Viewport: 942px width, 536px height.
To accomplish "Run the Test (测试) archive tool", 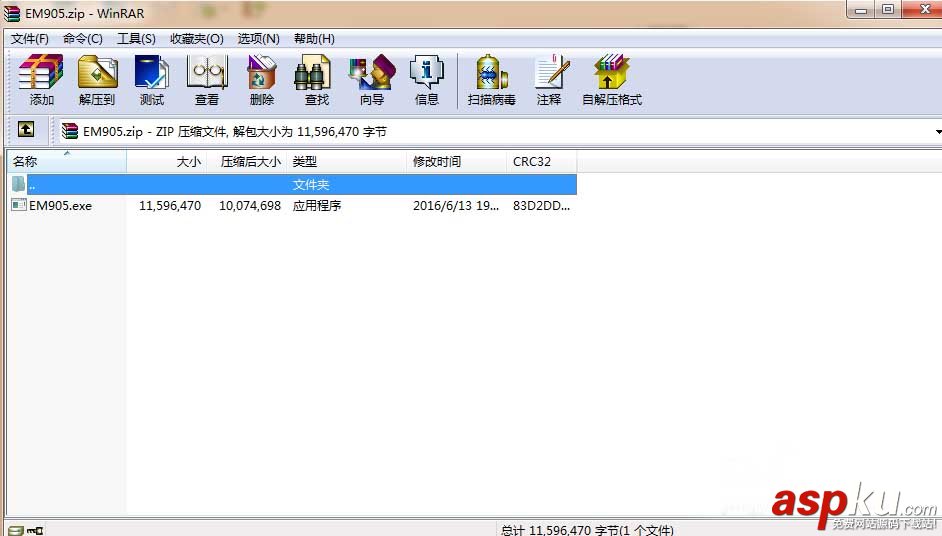I will (x=151, y=80).
